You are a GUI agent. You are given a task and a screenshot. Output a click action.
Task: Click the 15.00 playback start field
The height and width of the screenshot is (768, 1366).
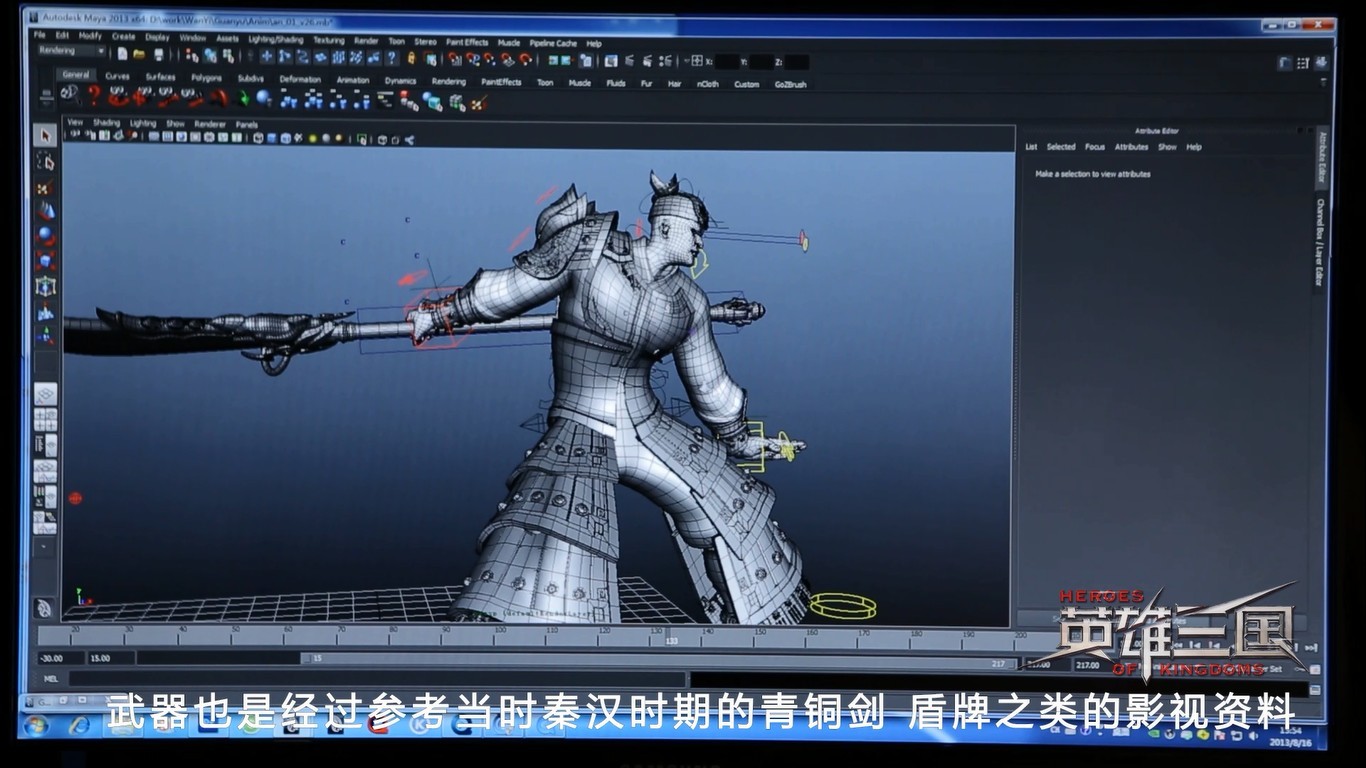tap(110, 658)
